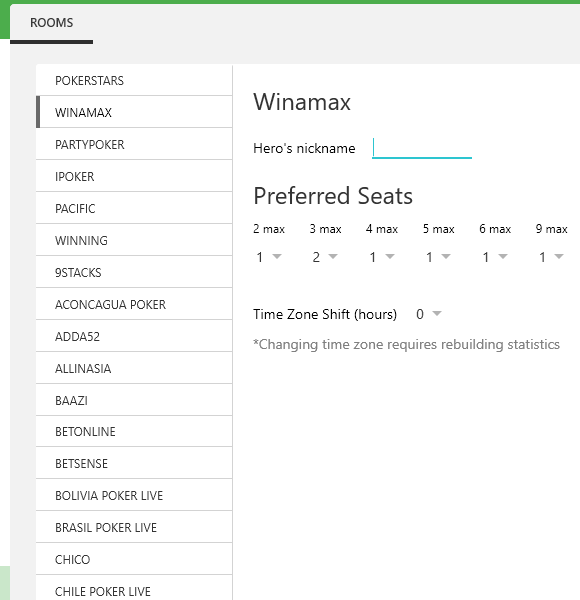
Task: Select POKERSTARS in the rooms list
Action: click(134, 80)
